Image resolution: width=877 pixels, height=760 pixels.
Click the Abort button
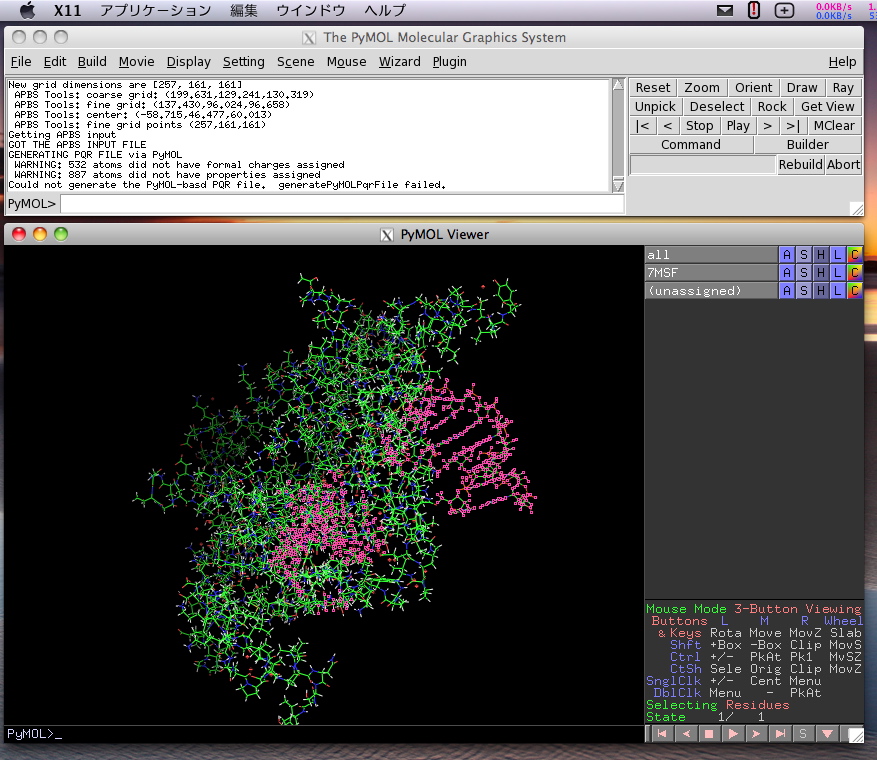pos(843,165)
